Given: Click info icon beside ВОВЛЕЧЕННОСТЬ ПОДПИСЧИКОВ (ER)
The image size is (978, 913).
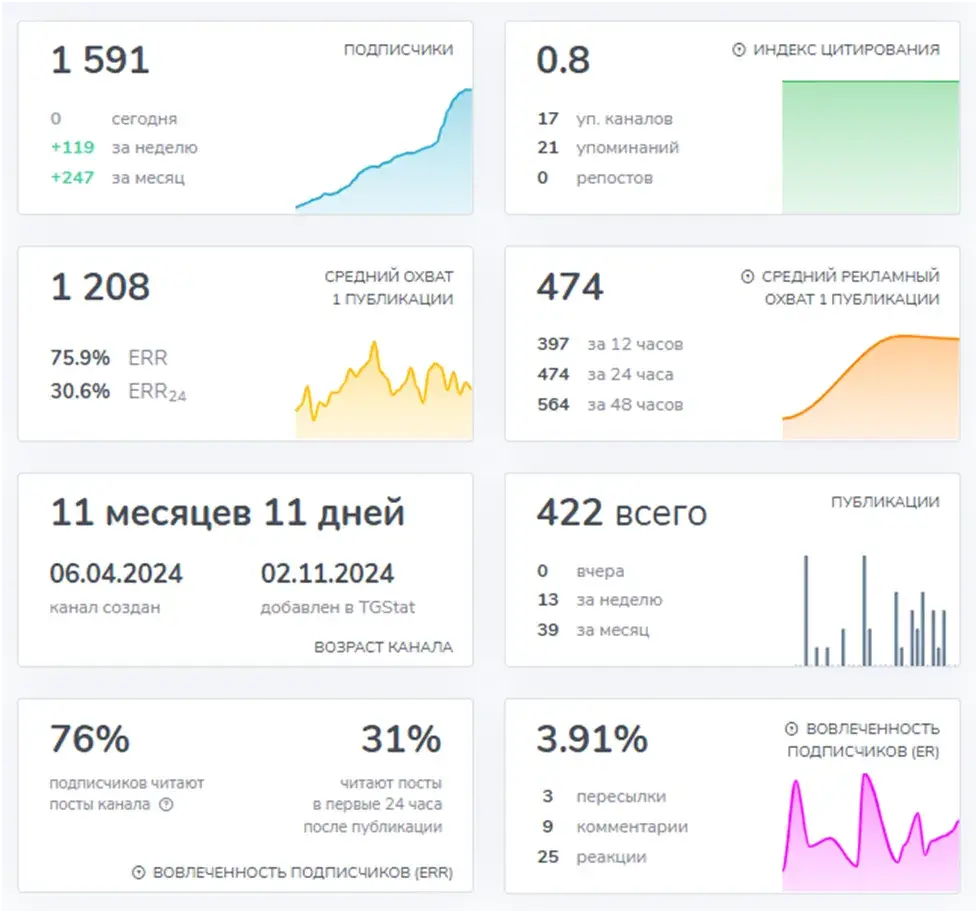Looking at the screenshot, I should [x=792, y=728].
